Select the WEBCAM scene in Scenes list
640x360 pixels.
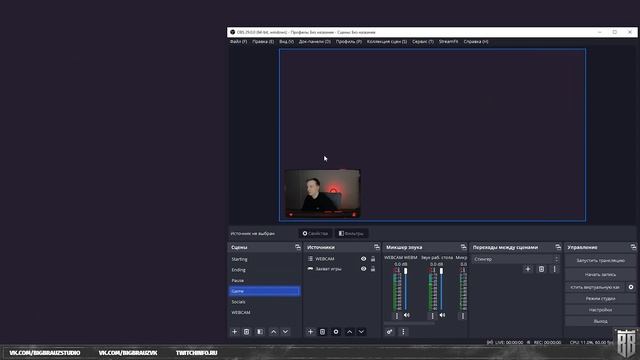pos(264,312)
